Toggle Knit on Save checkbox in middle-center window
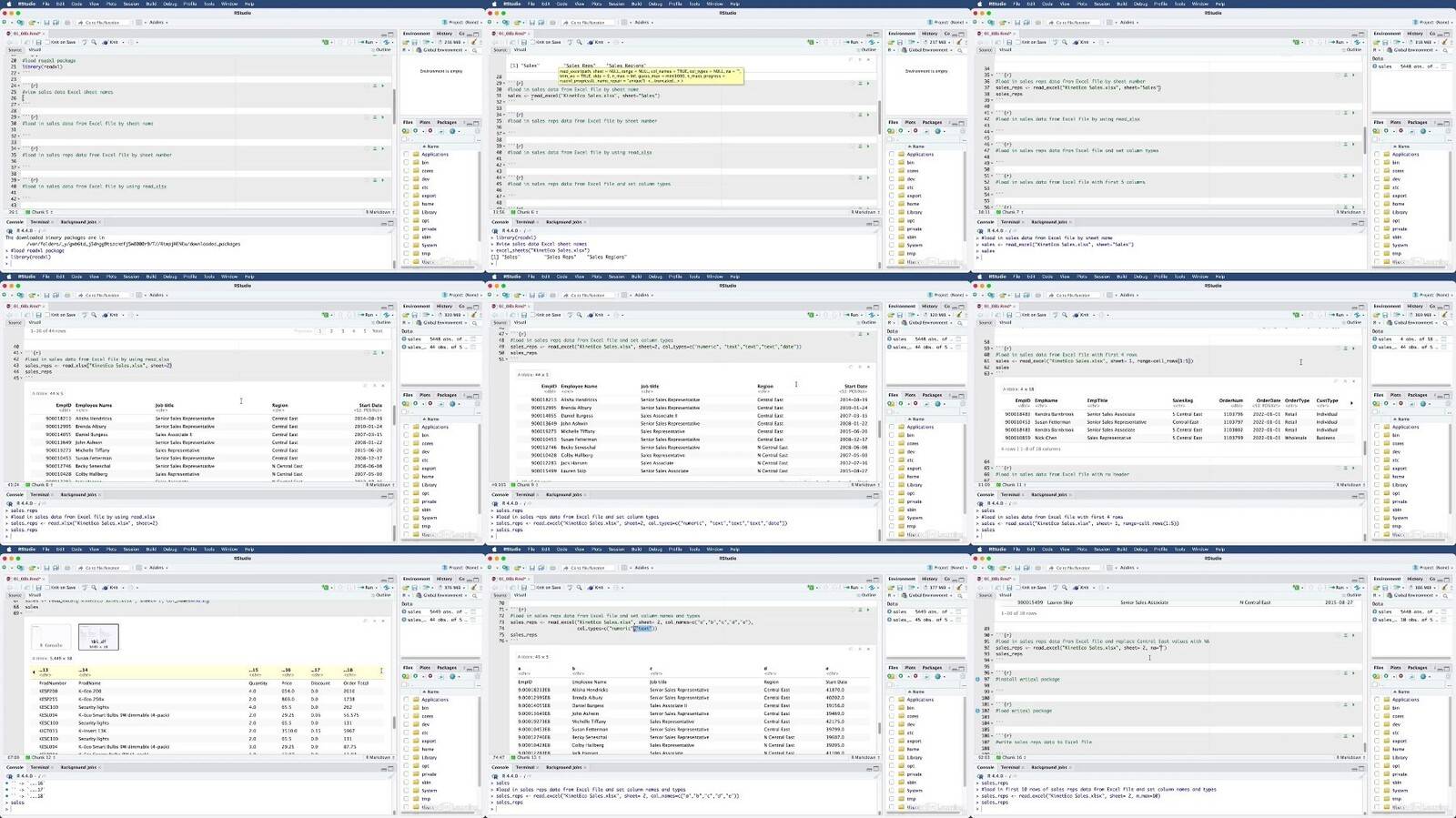This screenshot has width=1456, height=818. click(x=532, y=315)
